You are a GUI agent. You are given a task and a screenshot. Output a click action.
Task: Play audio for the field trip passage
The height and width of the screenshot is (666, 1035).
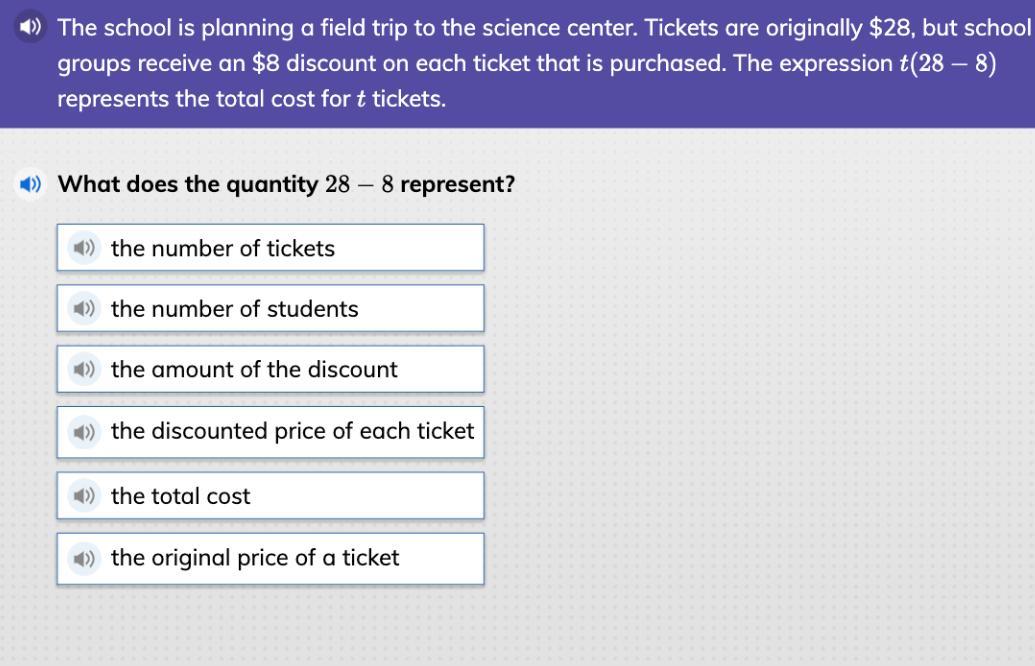click(x=31, y=27)
